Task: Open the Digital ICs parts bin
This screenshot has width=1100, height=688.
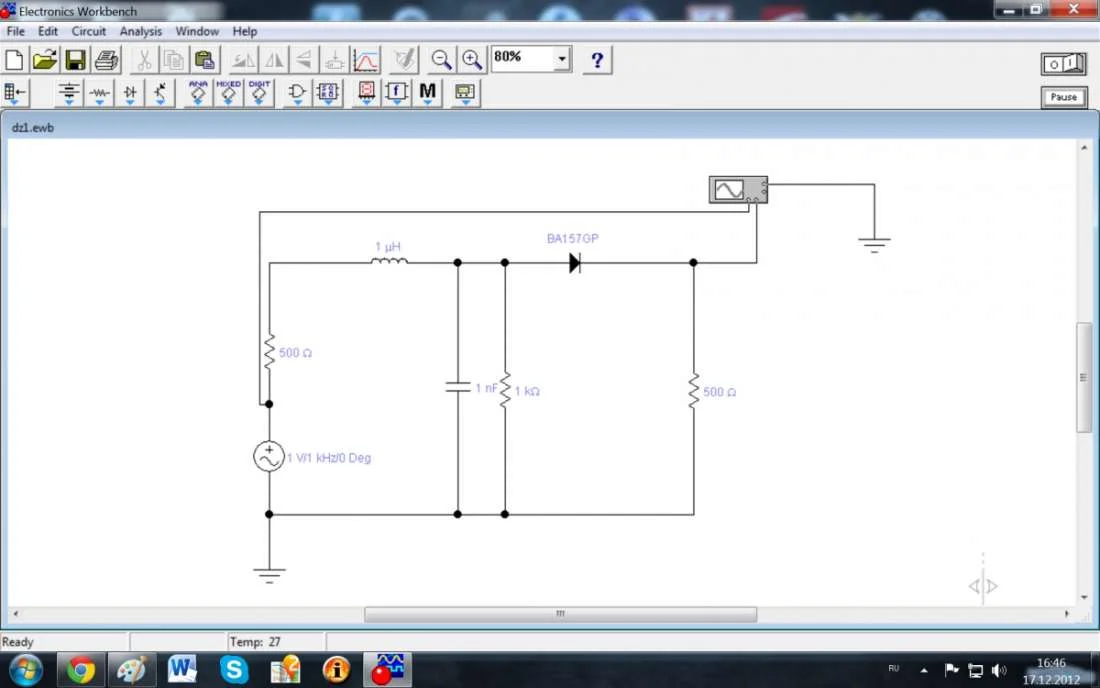Action: (259, 93)
